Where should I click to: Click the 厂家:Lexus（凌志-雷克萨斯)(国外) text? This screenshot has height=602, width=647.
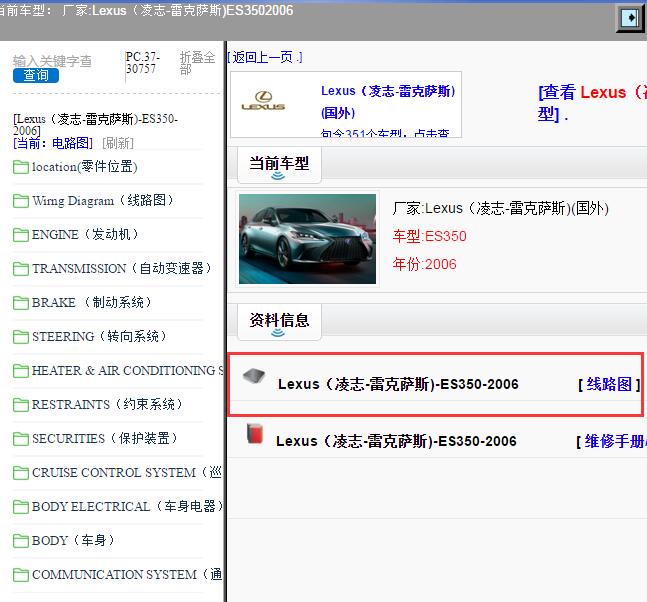pos(501,208)
